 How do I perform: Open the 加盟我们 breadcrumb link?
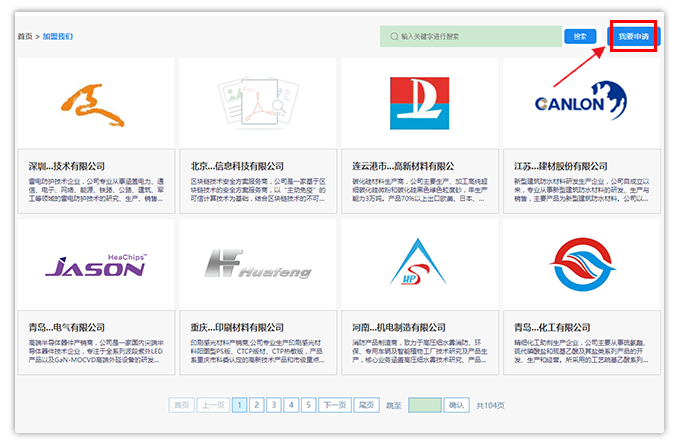tap(57, 36)
